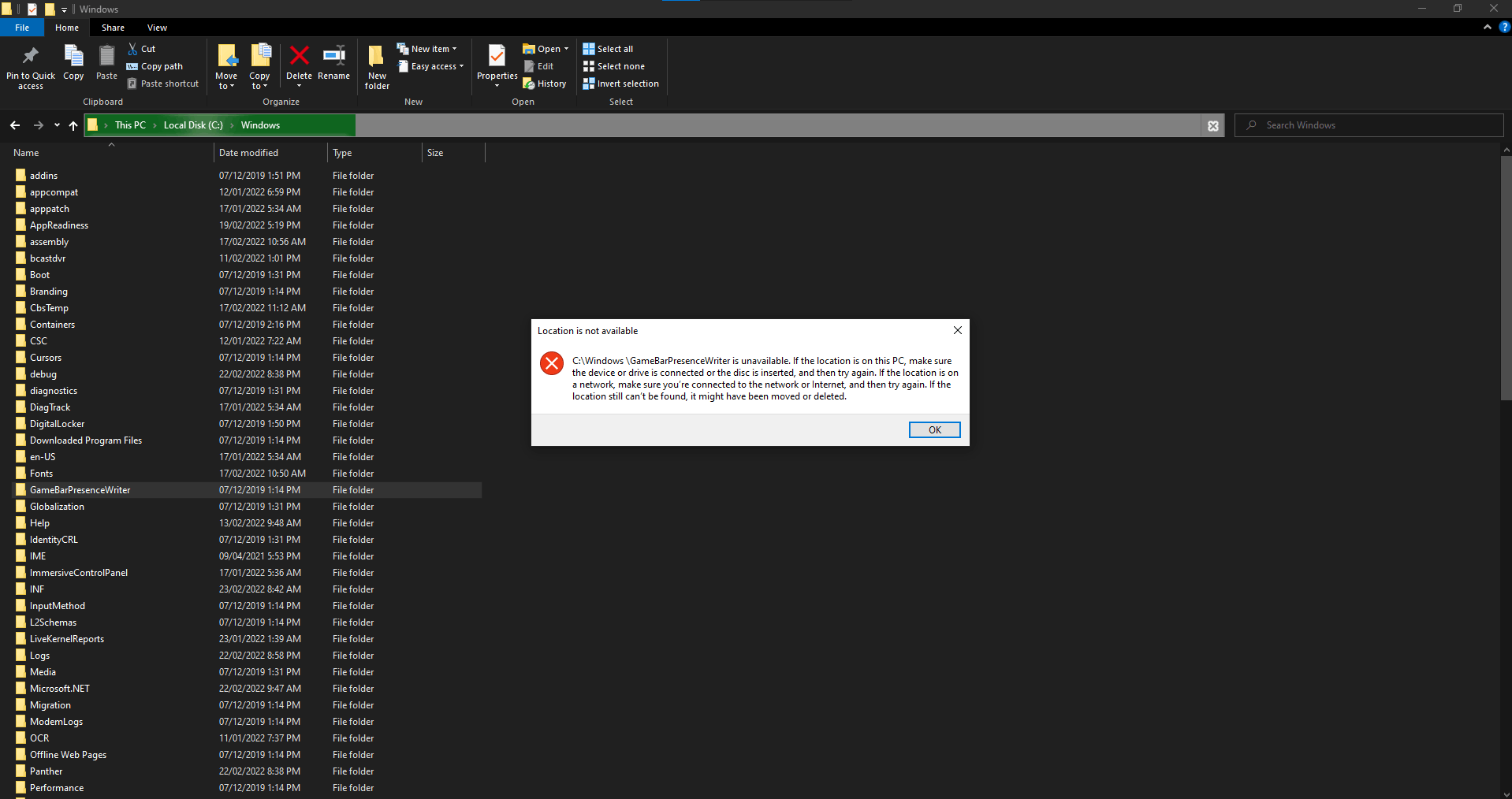
Task: Click the red Delete icon
Action: (x=299, y=57)
